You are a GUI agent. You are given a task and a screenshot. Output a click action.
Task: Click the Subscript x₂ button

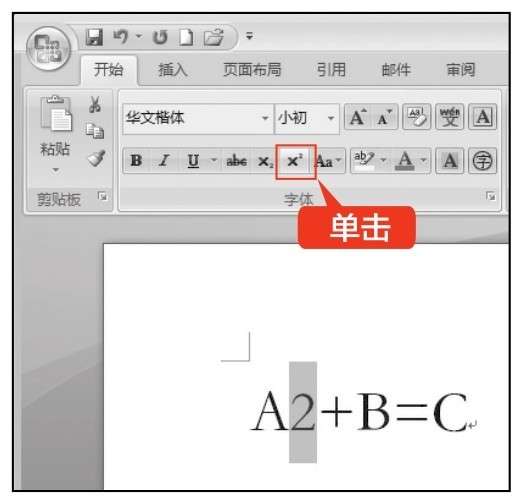pos(266,161)
